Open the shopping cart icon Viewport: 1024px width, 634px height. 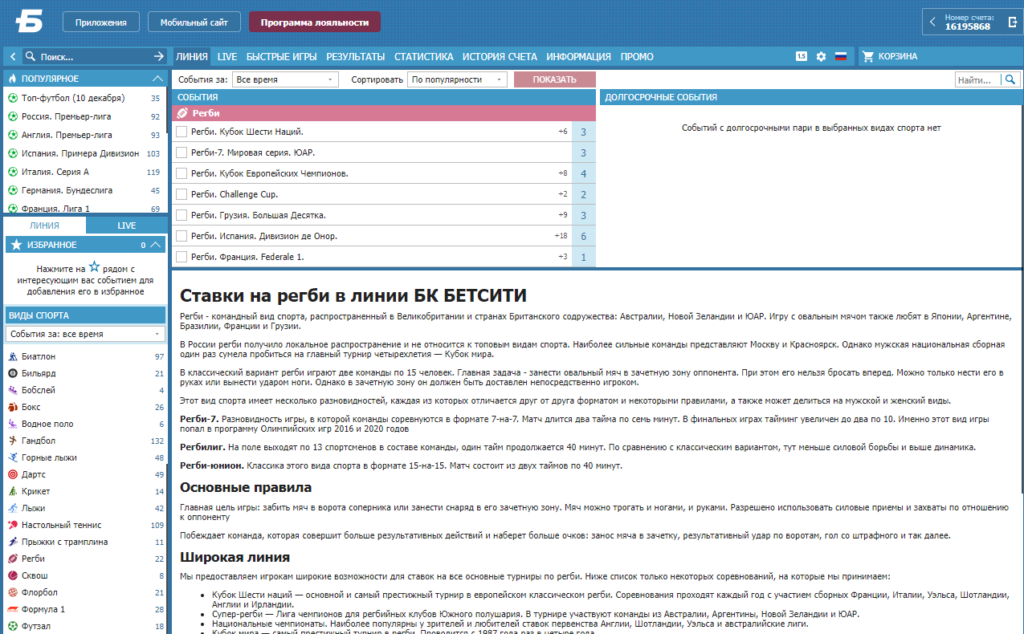click(x=868, y=57)
